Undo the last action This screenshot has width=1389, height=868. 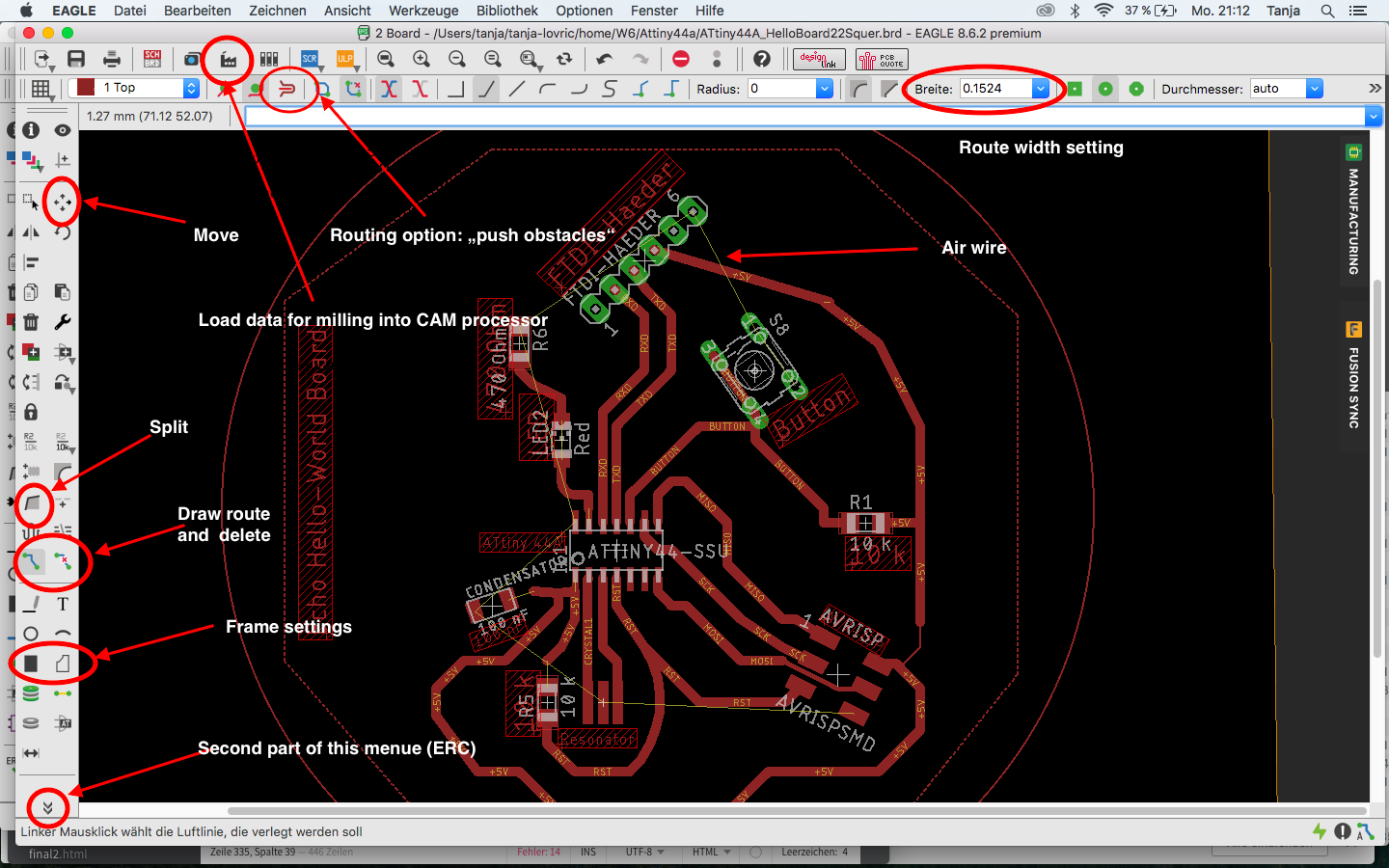point(605,60)
